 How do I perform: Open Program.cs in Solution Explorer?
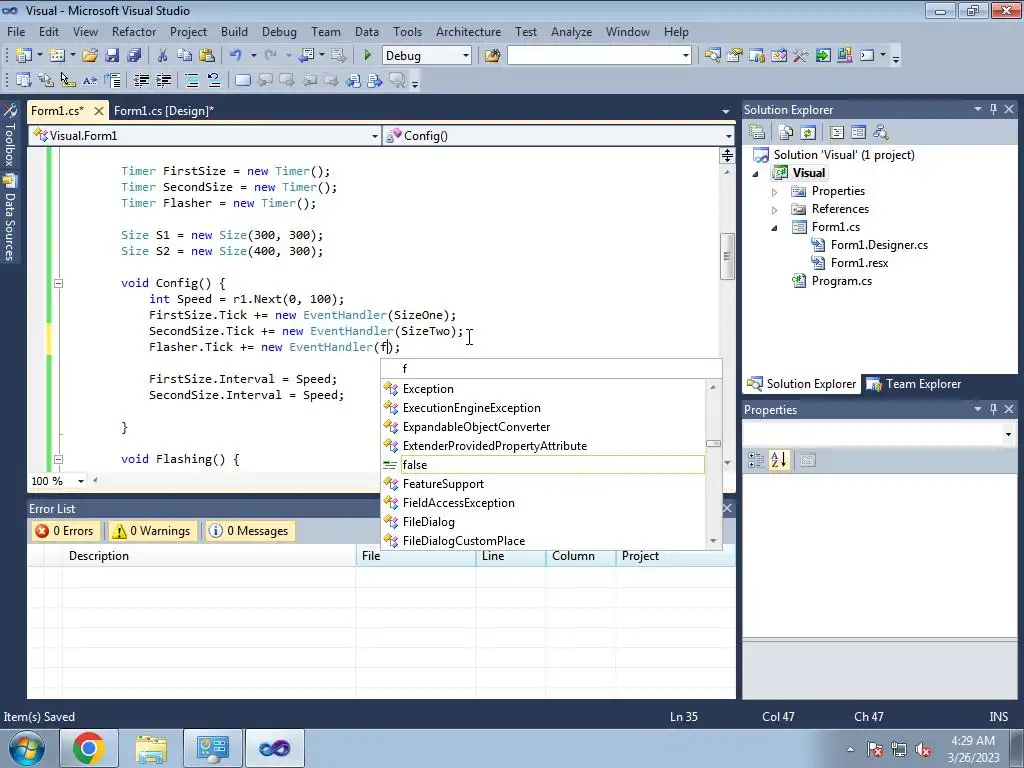click(841, 281)
